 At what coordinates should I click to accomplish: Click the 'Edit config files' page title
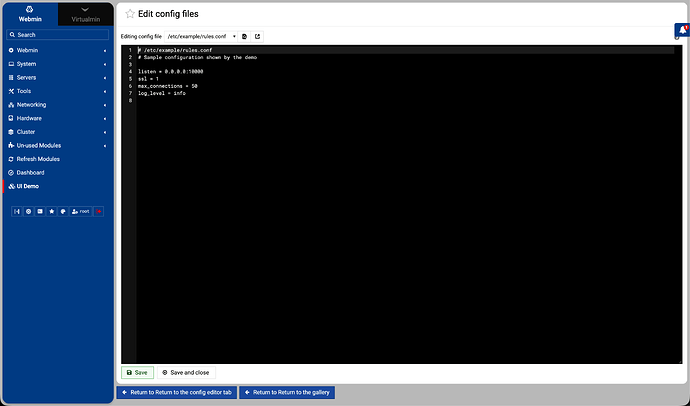click(168, 14)
